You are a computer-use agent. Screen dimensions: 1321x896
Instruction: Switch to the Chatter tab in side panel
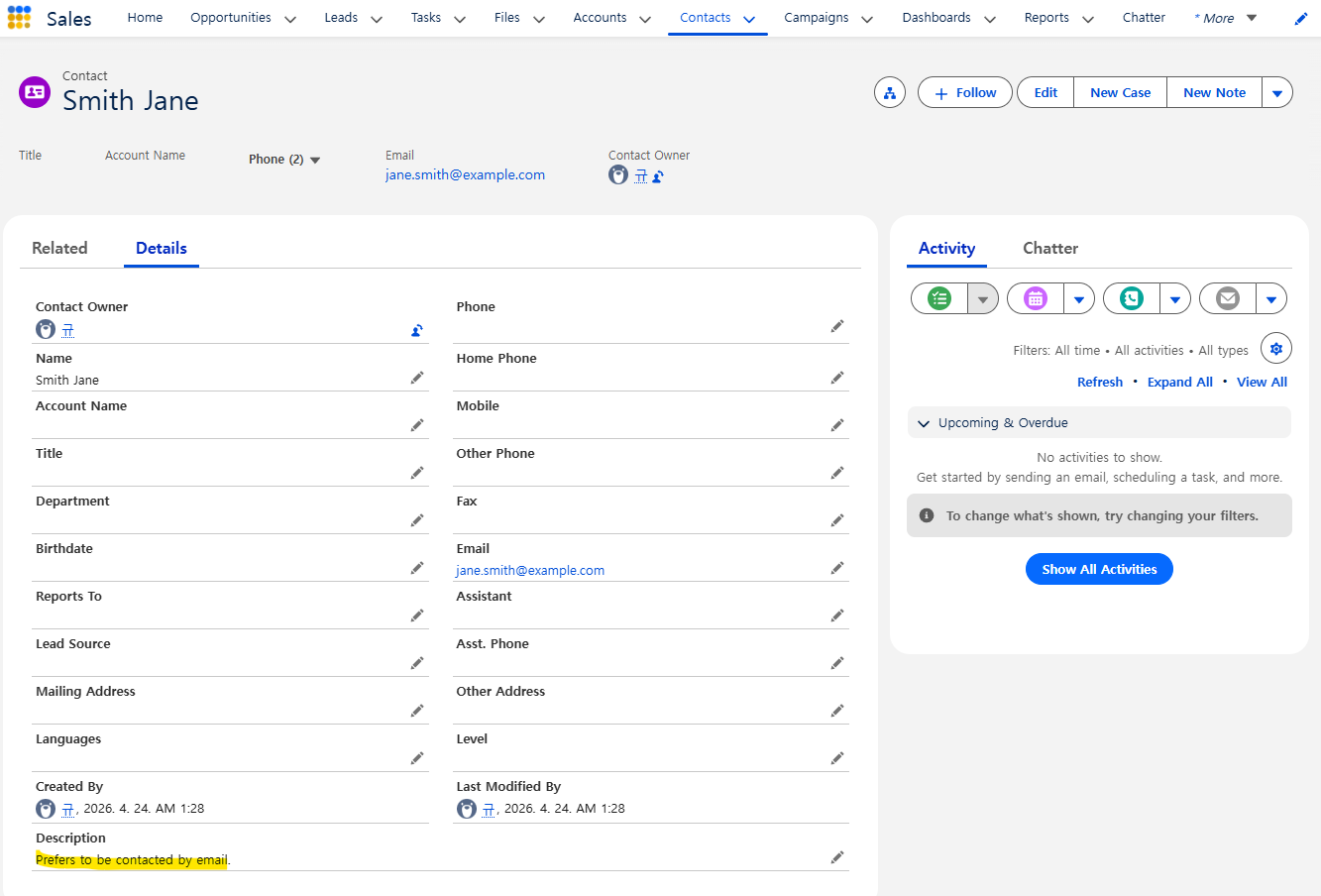pyautogui.click(x=1049, y=248)
